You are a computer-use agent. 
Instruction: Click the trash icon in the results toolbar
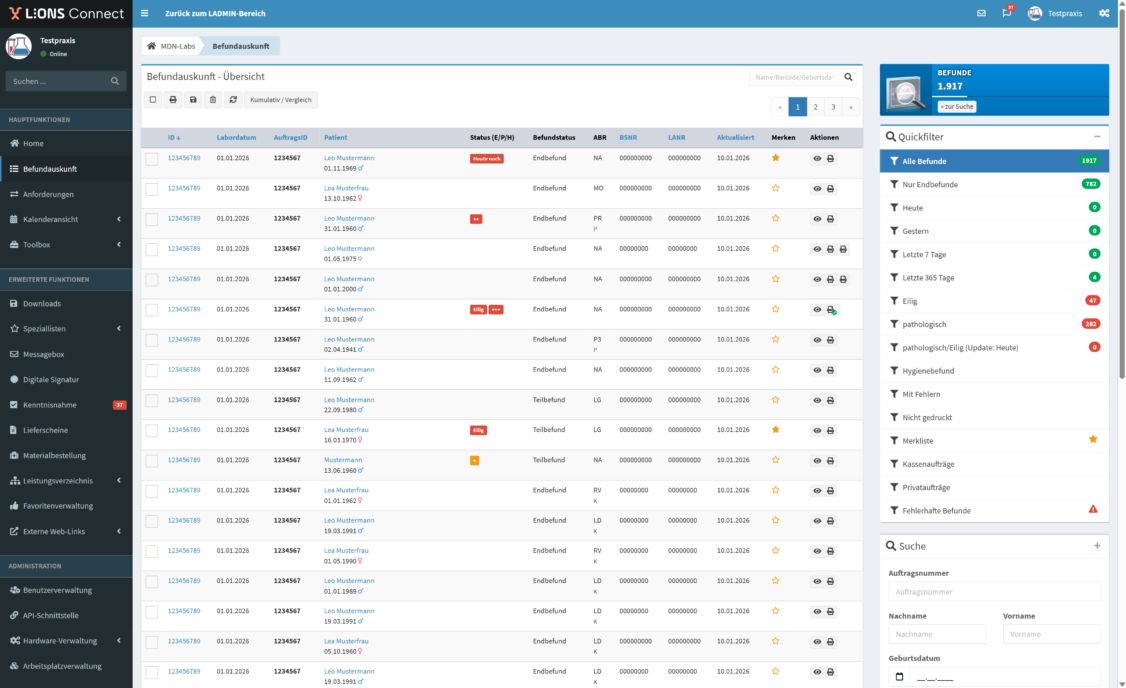[212, 100]
